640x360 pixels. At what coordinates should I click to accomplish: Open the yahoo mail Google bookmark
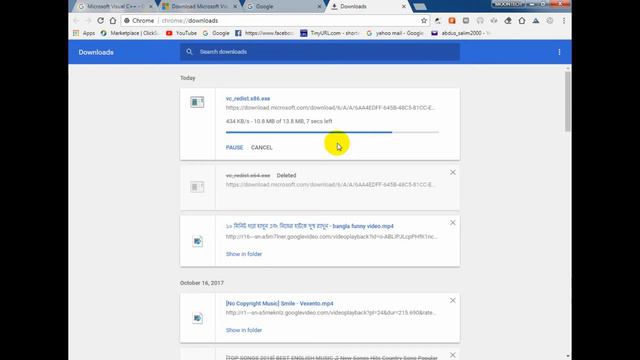tap(395, 33)
